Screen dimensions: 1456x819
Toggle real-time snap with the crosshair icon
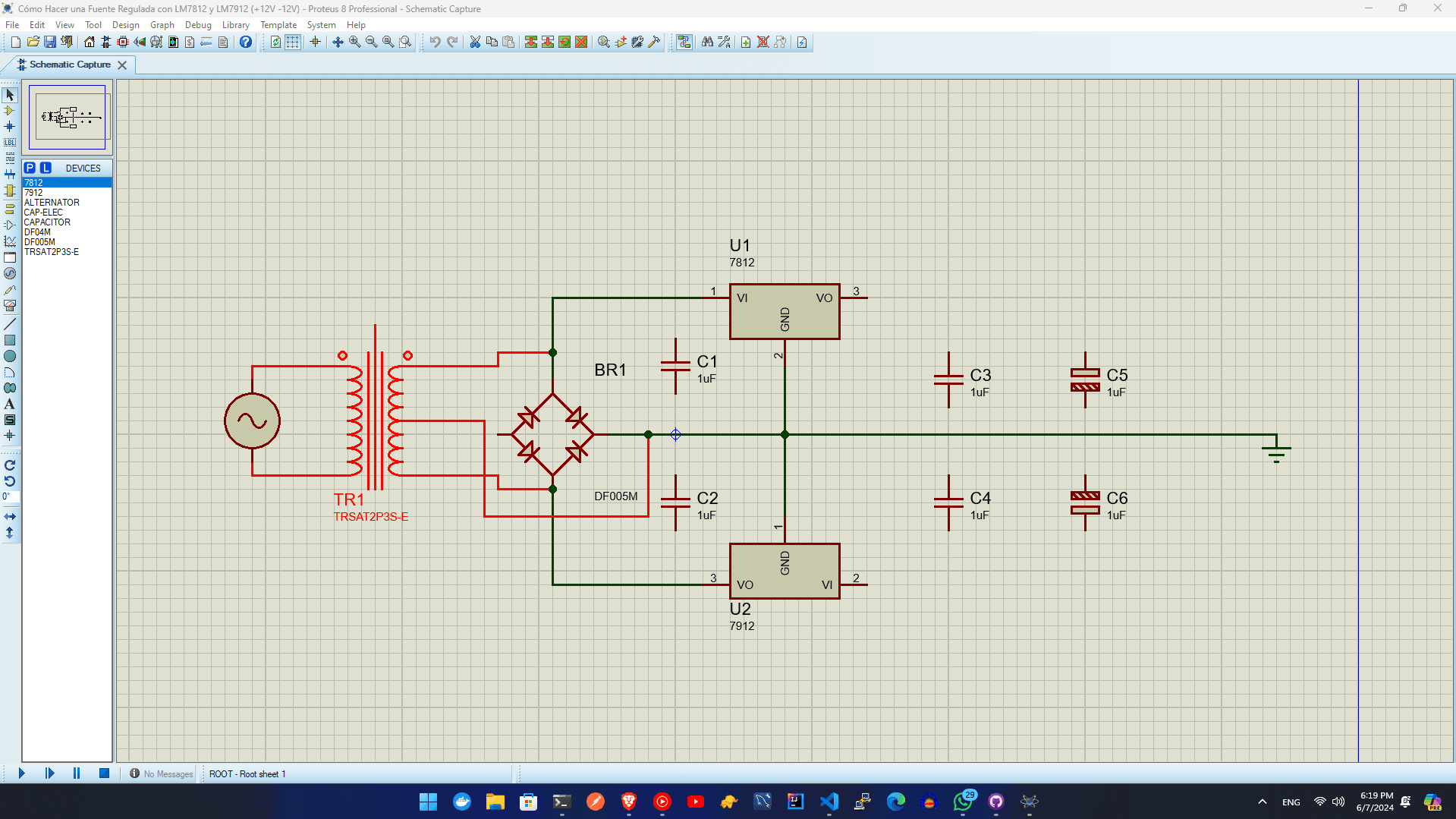coord(315,43)
